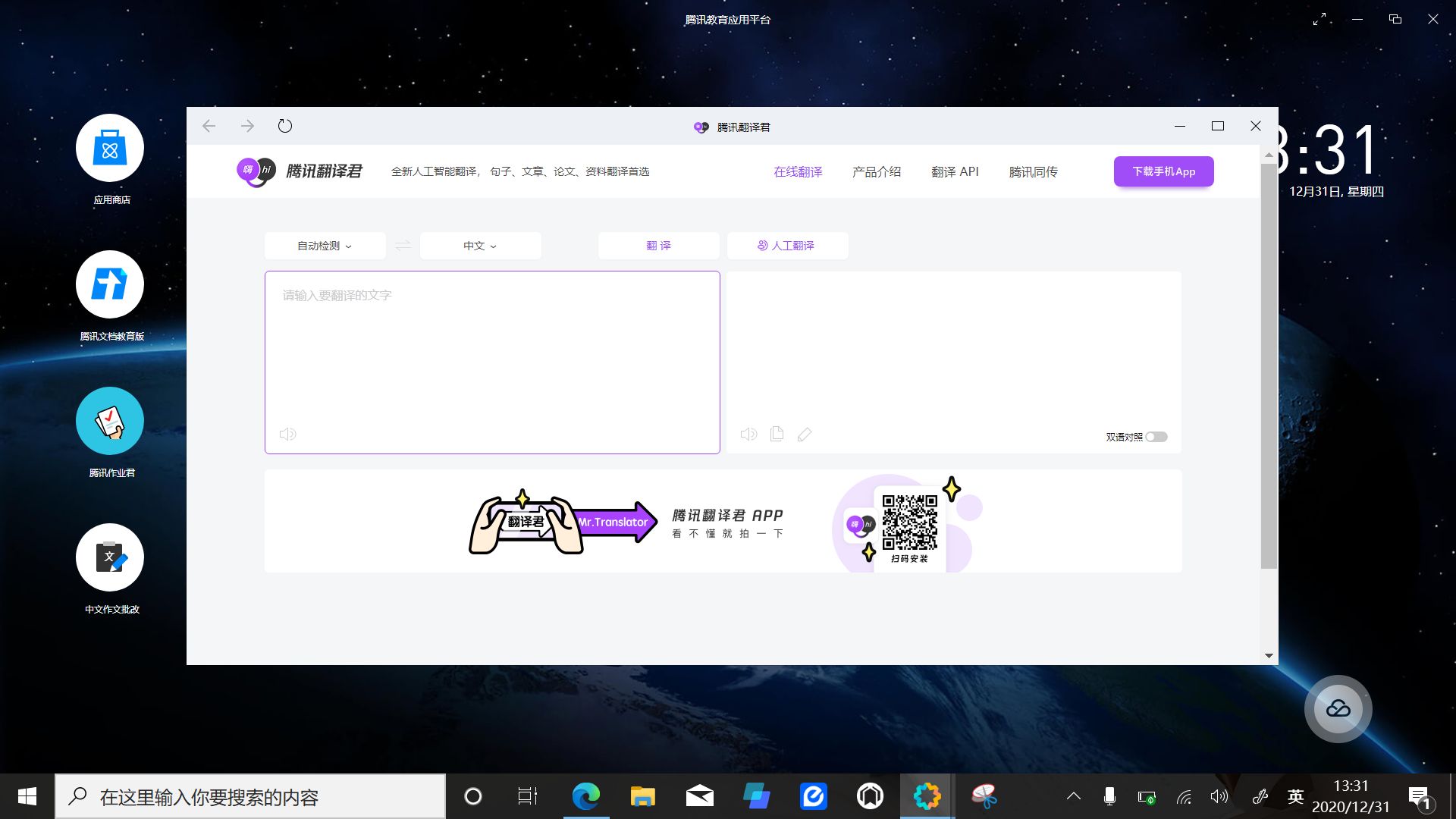Viewport: 1456px width, 819px height.
Task: Click the 腾讯翻译君 APP banner
Action: 723,521
